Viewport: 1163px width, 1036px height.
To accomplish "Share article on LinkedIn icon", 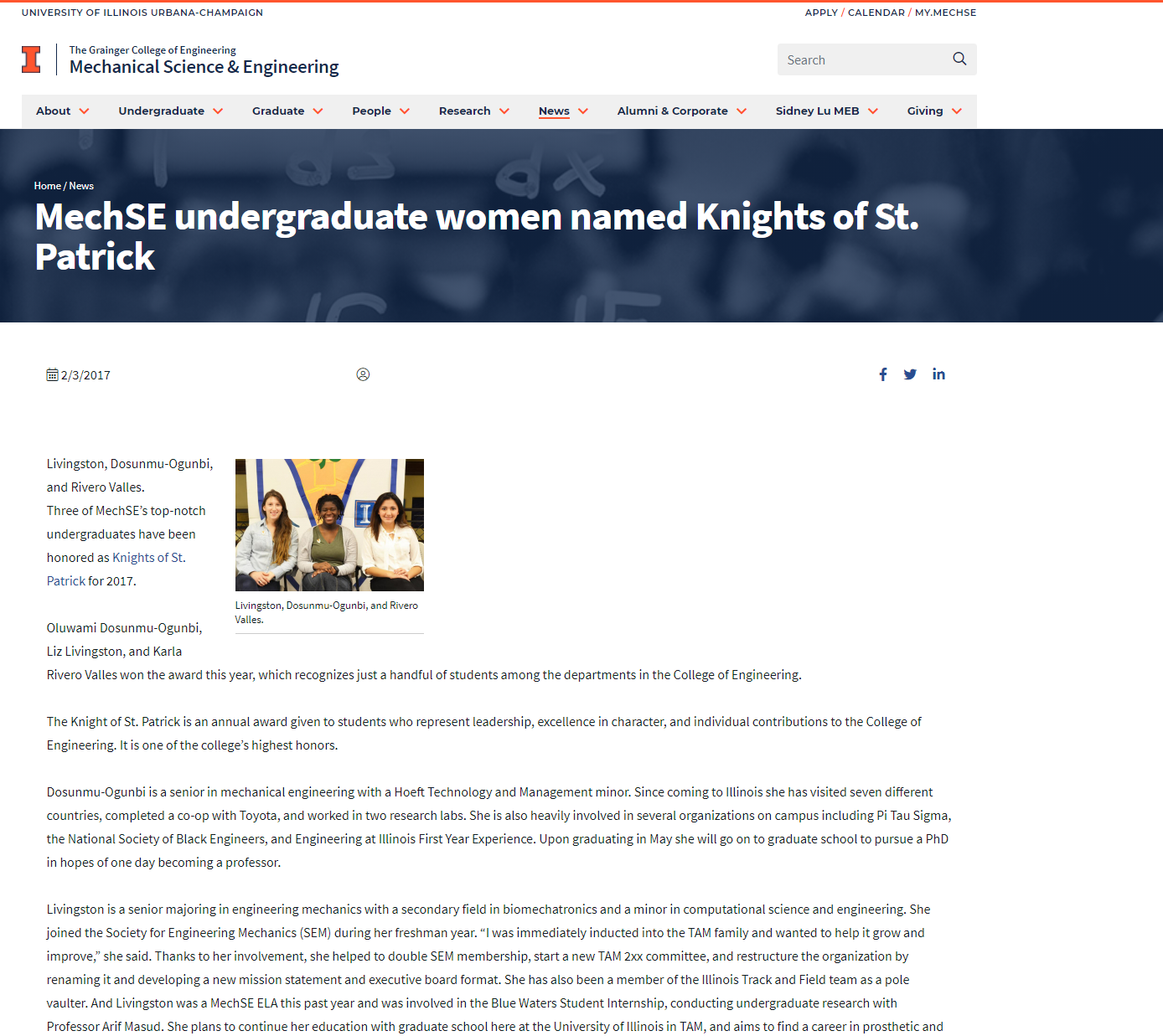I will click(x=938, y=374).
